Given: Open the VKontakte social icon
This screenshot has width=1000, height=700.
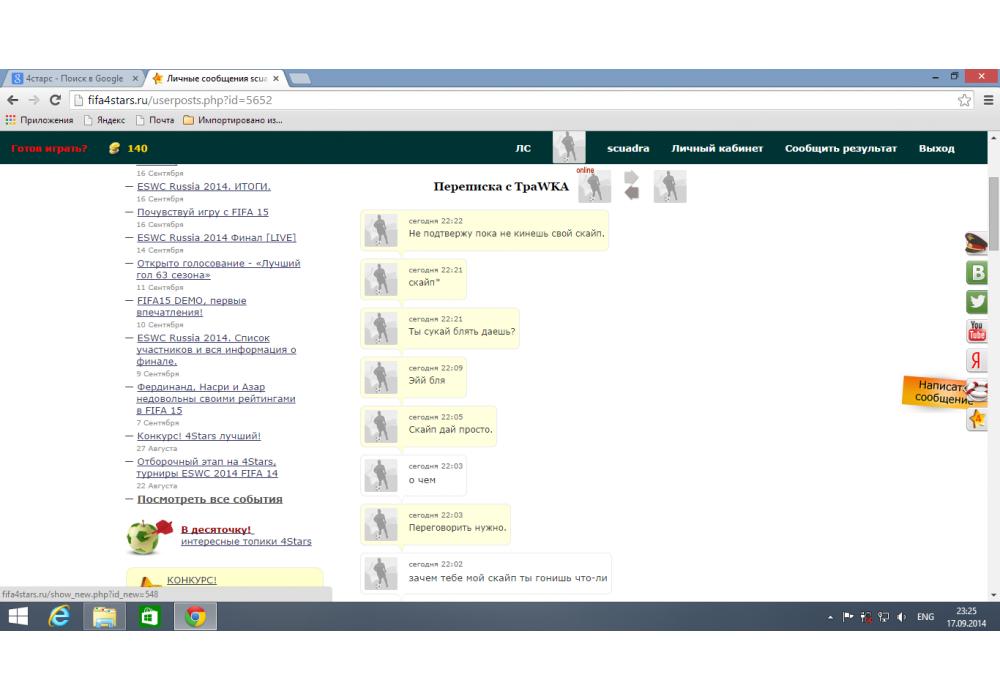Looking at the screenshot, I should (x=976, y=272).
